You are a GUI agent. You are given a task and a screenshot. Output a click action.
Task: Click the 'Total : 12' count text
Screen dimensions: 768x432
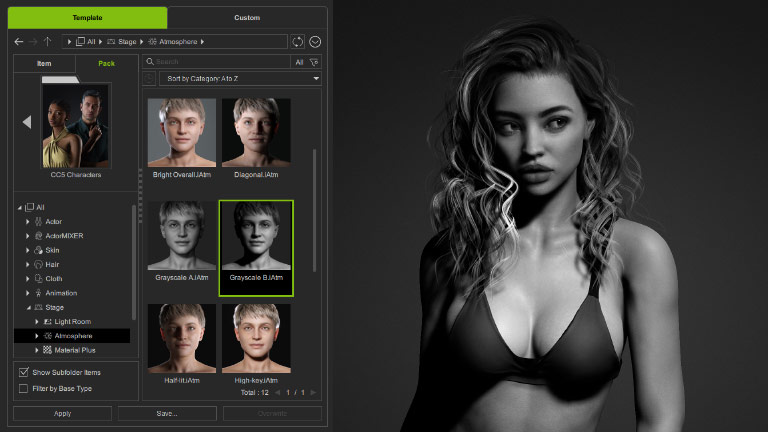255,392
